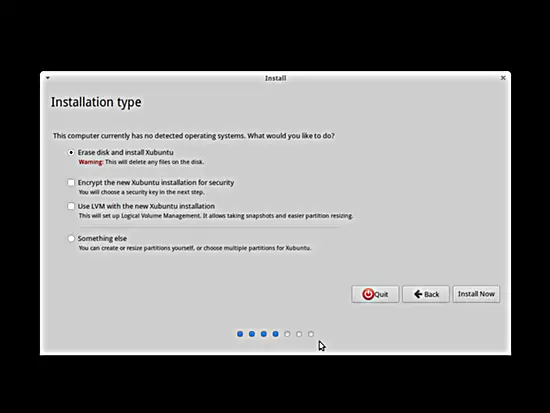The height and width of the screenshot is (413, 550).
Task: Click 'You can create or resize partitions' text
Action: pyautogui.click(x=195, y=248)
